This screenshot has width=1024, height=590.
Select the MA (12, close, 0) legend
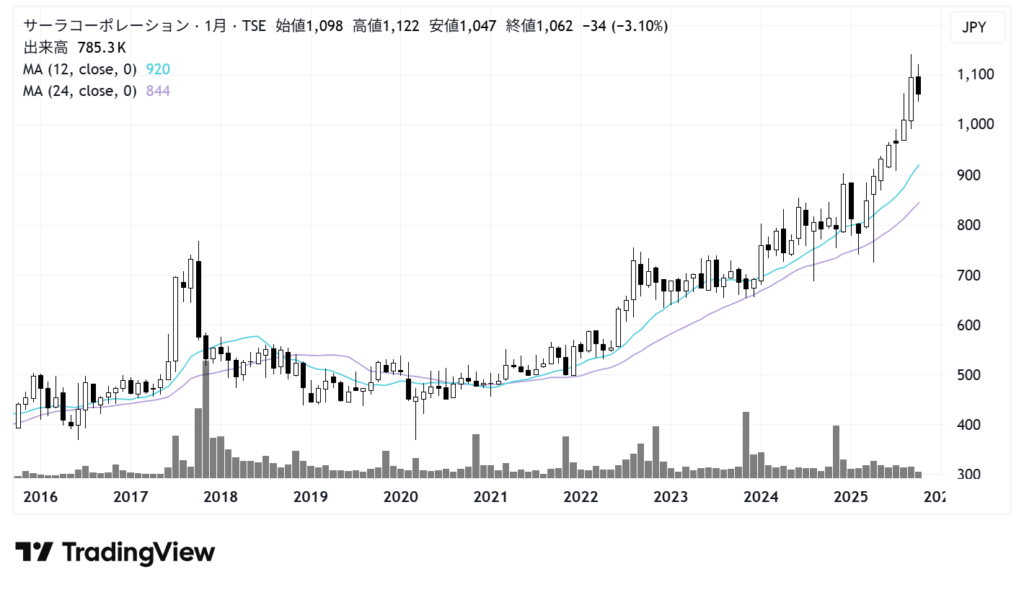(x=79, y=70)
